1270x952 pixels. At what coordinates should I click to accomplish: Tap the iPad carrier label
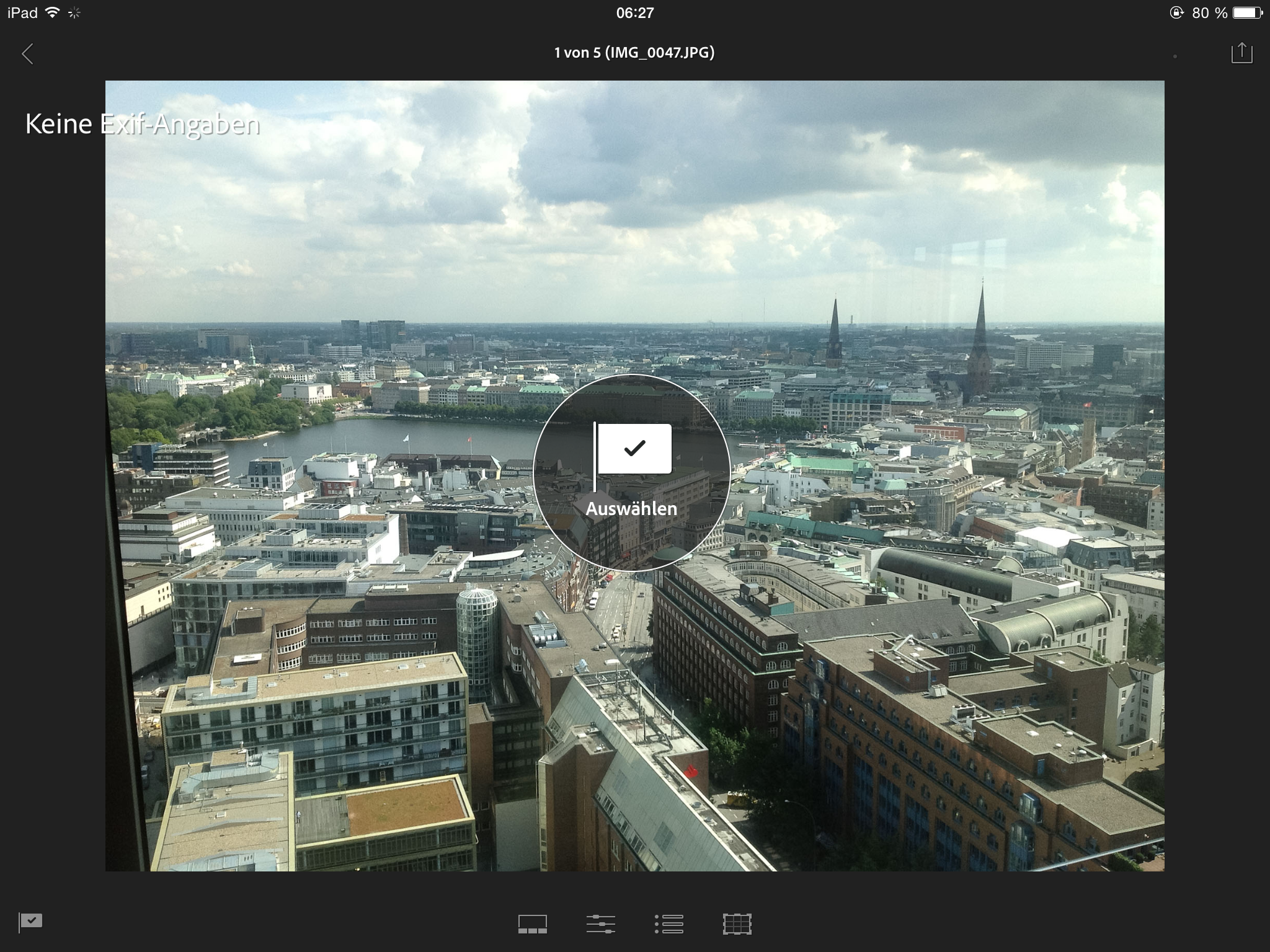(23, 12)
